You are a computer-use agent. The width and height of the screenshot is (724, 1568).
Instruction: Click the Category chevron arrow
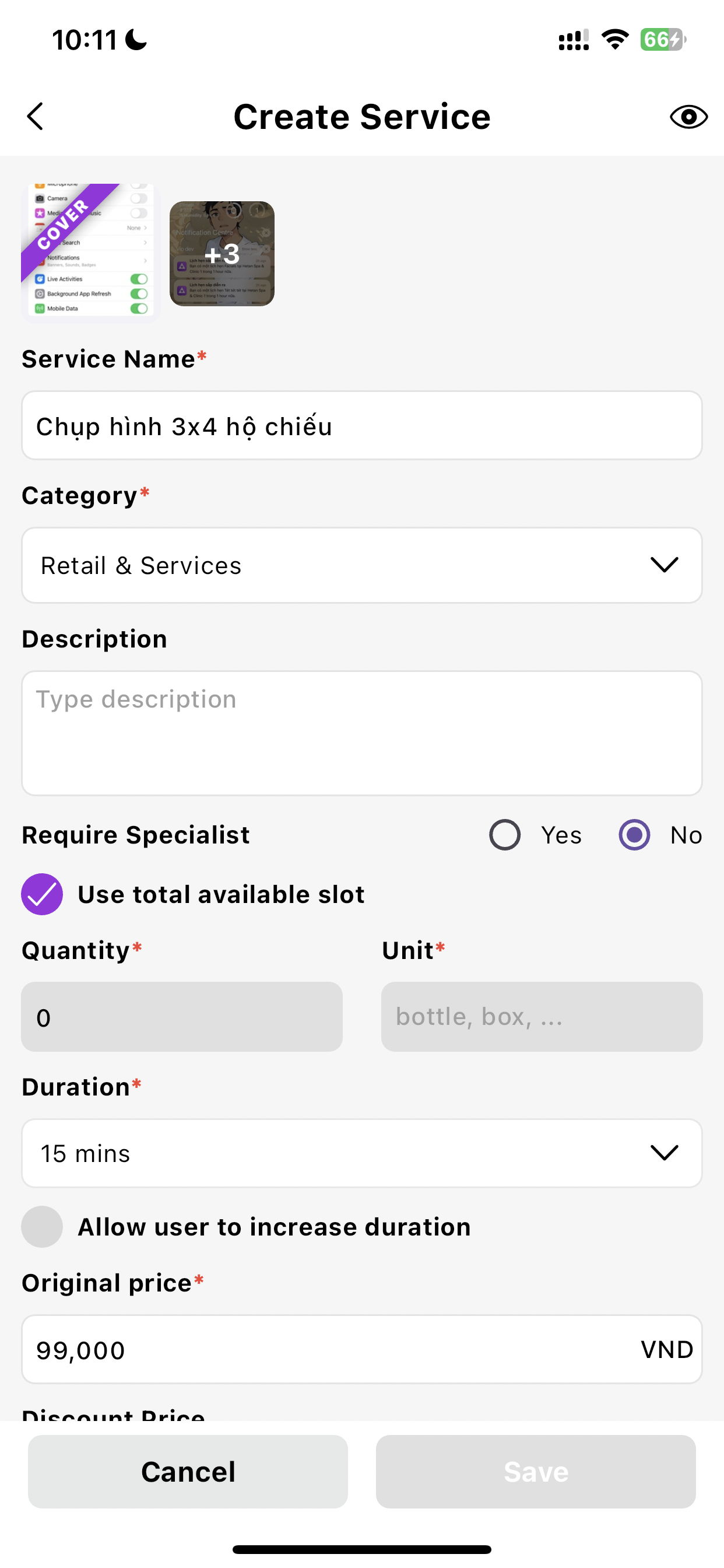pyautogui.click(x=664, y=565)
